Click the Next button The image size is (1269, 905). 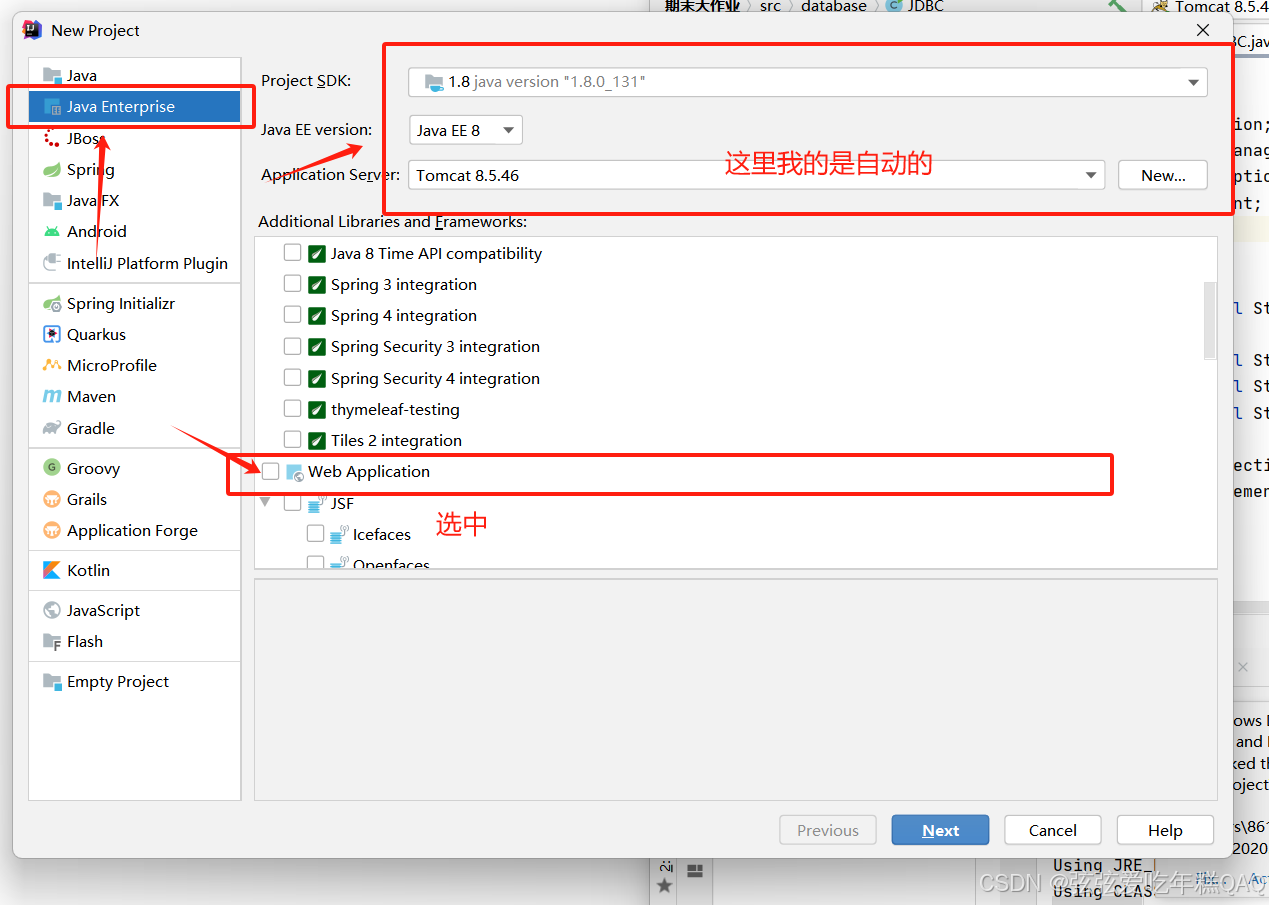(x=940, y=830)
